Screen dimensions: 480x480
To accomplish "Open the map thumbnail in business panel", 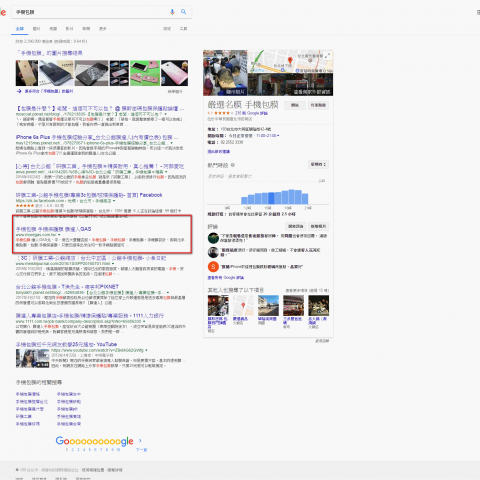I will [290, 62].
